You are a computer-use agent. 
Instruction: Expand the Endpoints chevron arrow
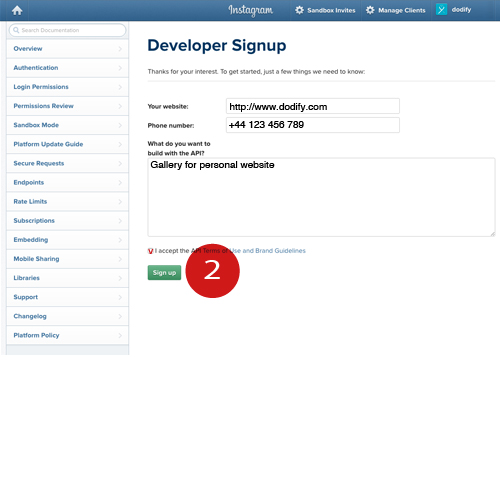point(120,182)
